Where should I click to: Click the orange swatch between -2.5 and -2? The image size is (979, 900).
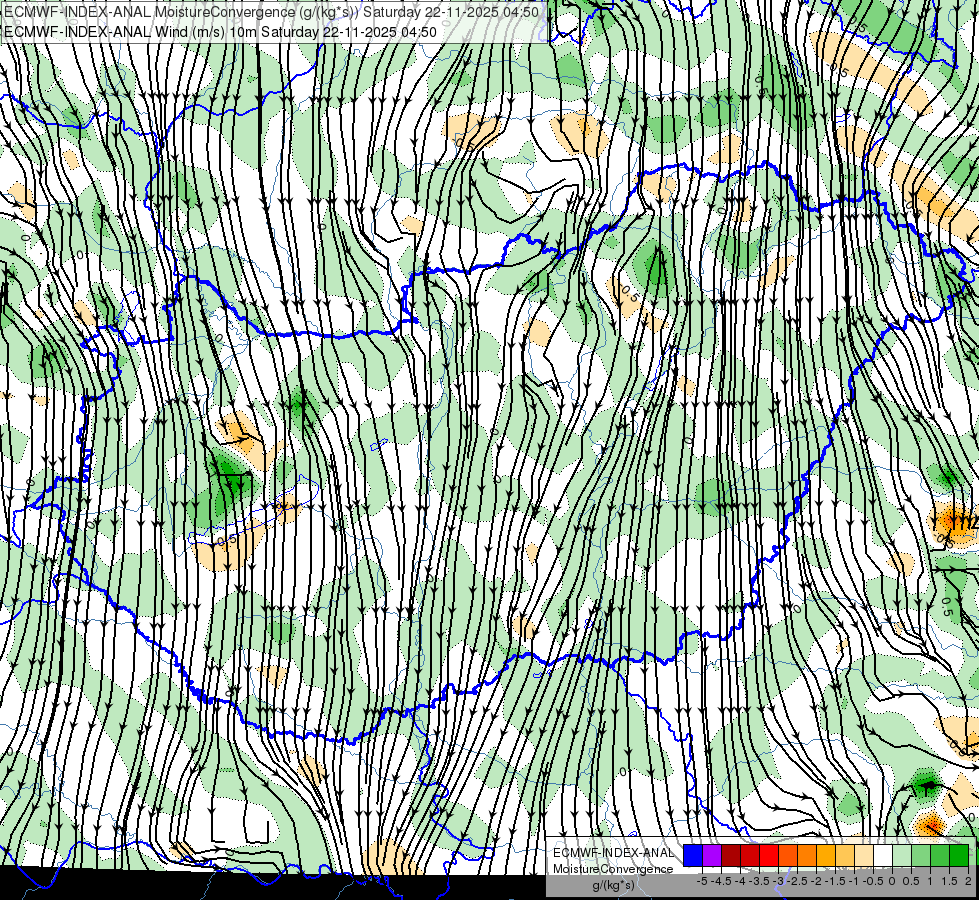tap(807, 855)
